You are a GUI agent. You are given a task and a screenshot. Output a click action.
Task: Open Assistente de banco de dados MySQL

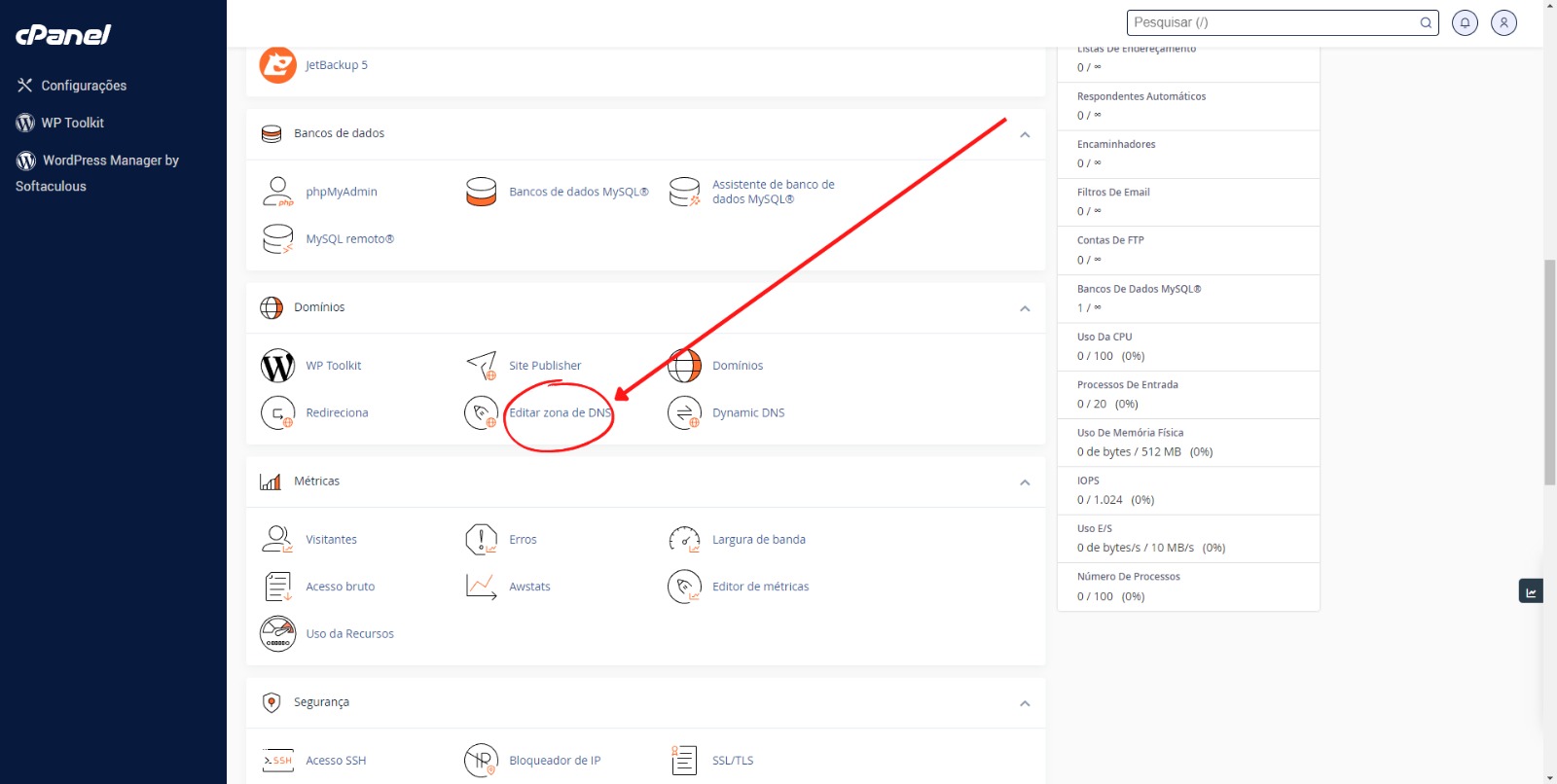point(774,192)
